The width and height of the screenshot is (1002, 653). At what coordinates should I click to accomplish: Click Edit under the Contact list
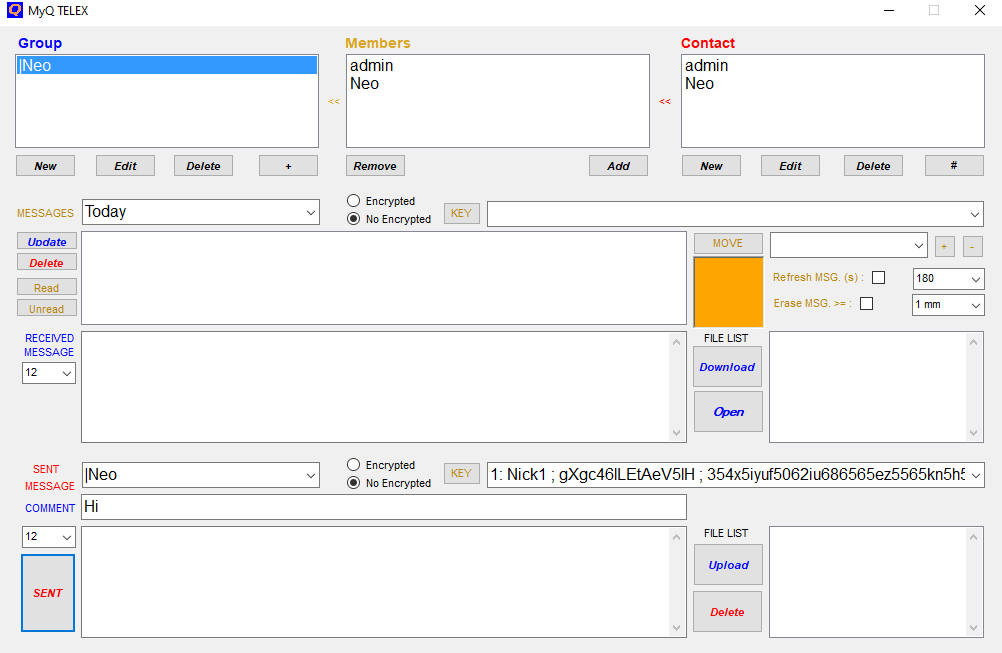coord(790,165)
